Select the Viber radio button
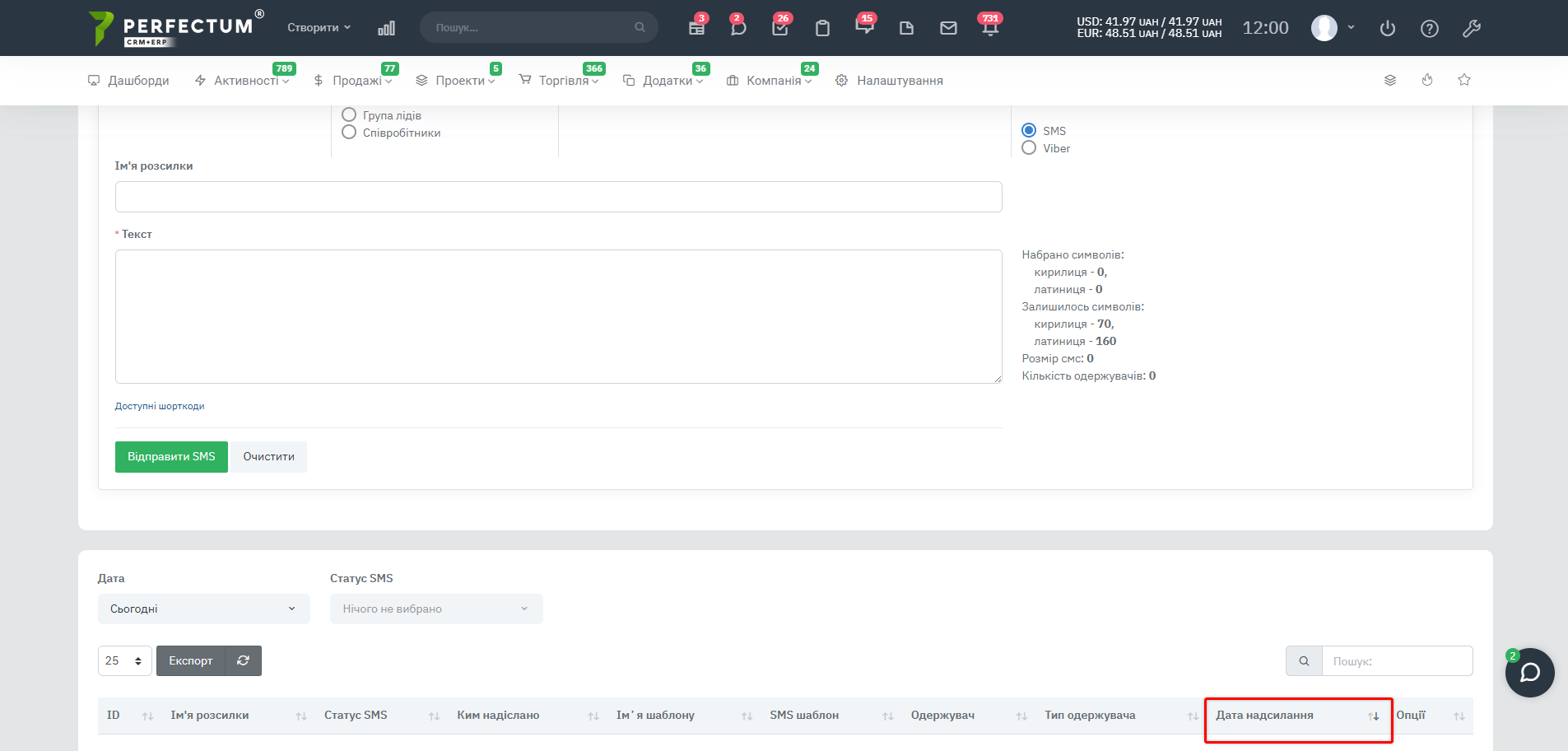1568x751 pixels. click(1029, 148)
